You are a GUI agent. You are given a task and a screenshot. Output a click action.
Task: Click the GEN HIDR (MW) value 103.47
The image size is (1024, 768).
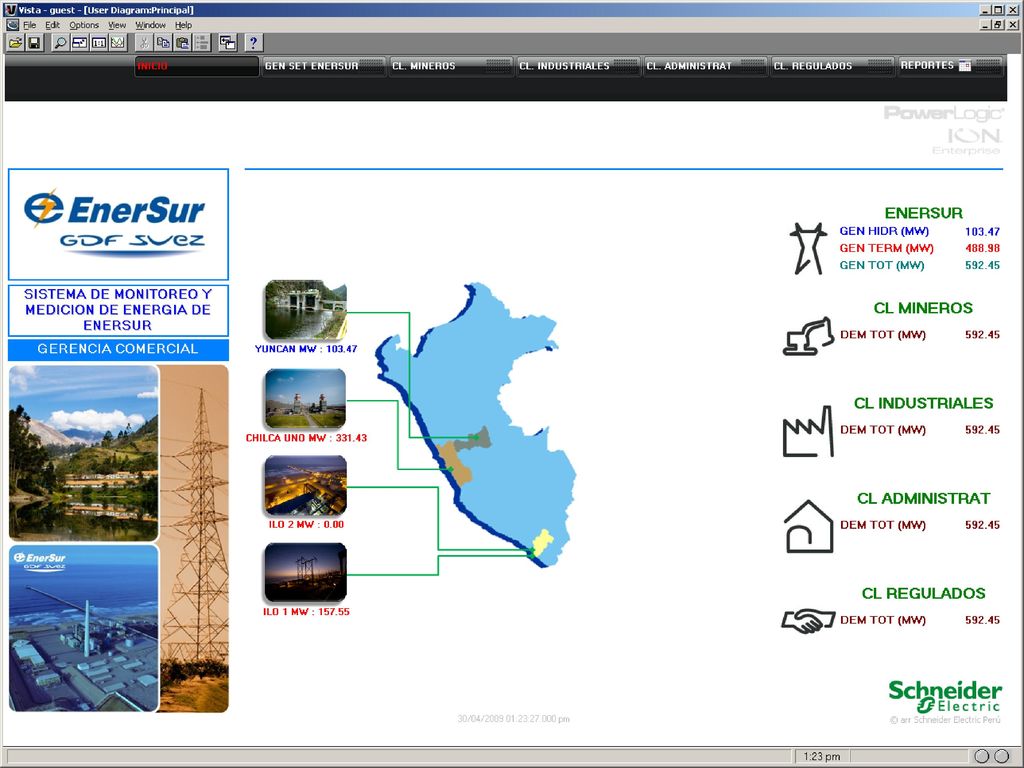pyautogui.click(x=982, y=231)
